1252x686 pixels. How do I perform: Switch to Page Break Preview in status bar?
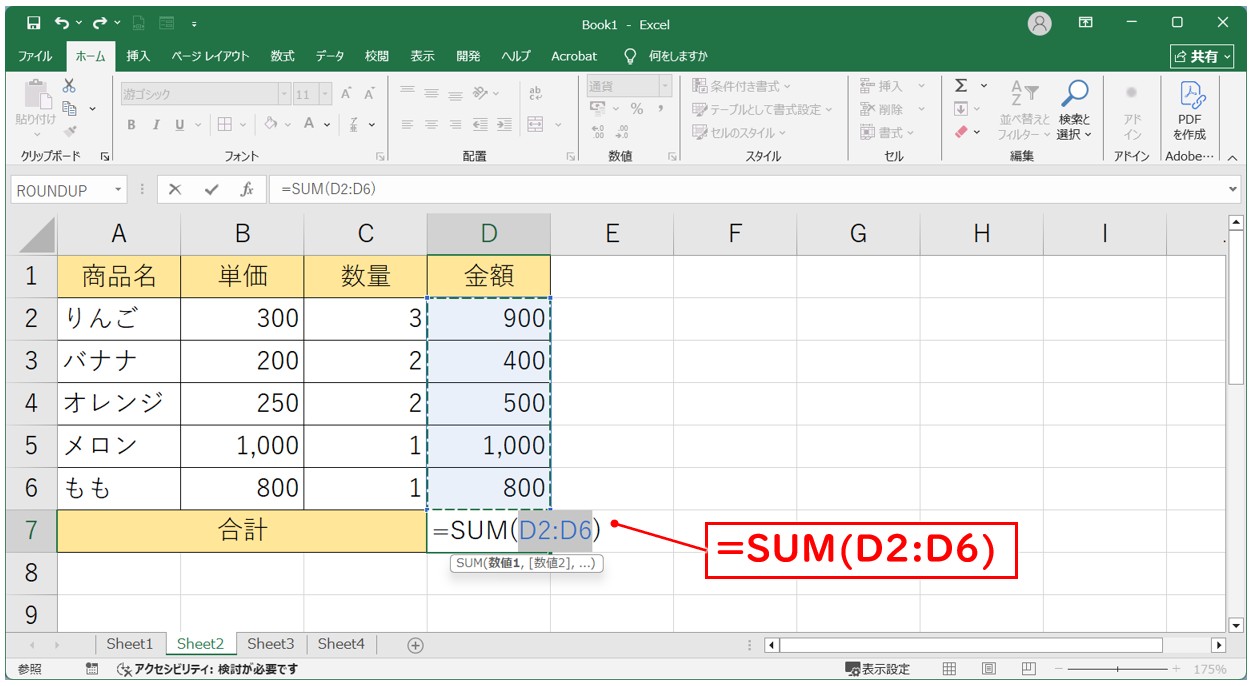point(1028,669)
